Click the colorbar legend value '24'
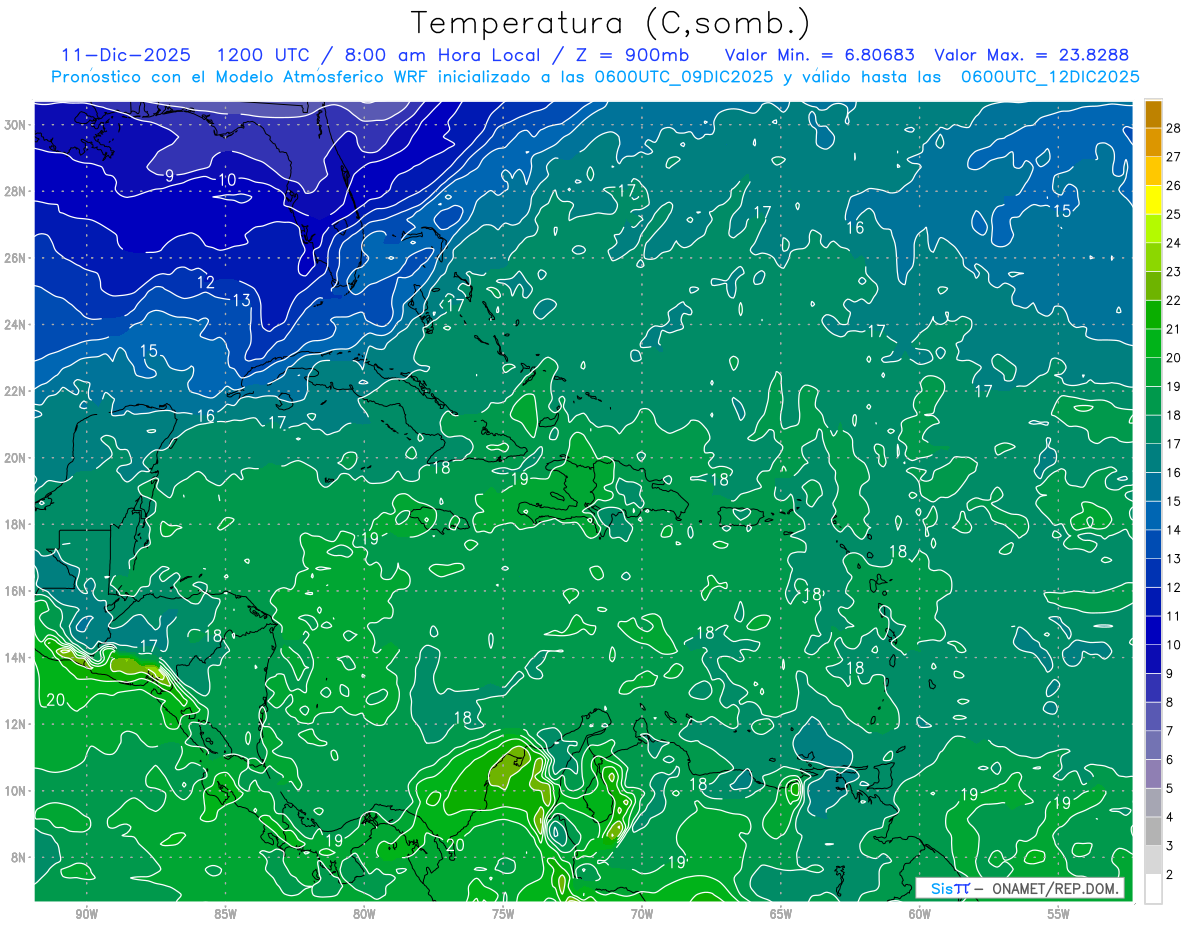1200x927 pixels. [x=1173, y=243]
